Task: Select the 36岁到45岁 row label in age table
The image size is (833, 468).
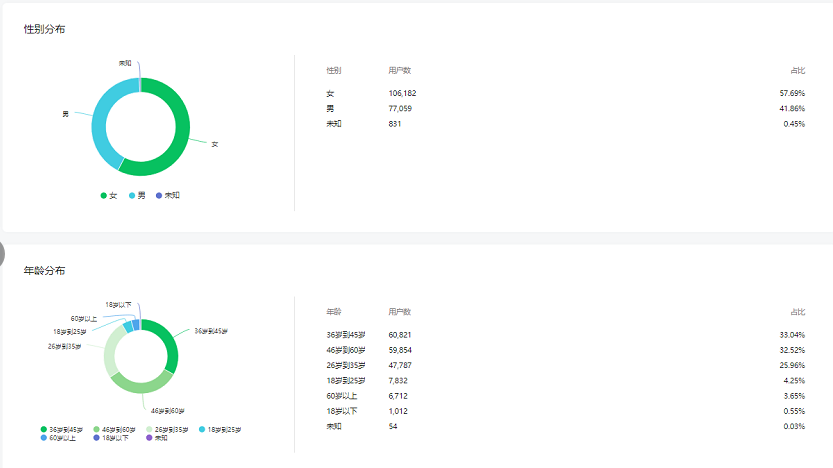Action: 346,335
